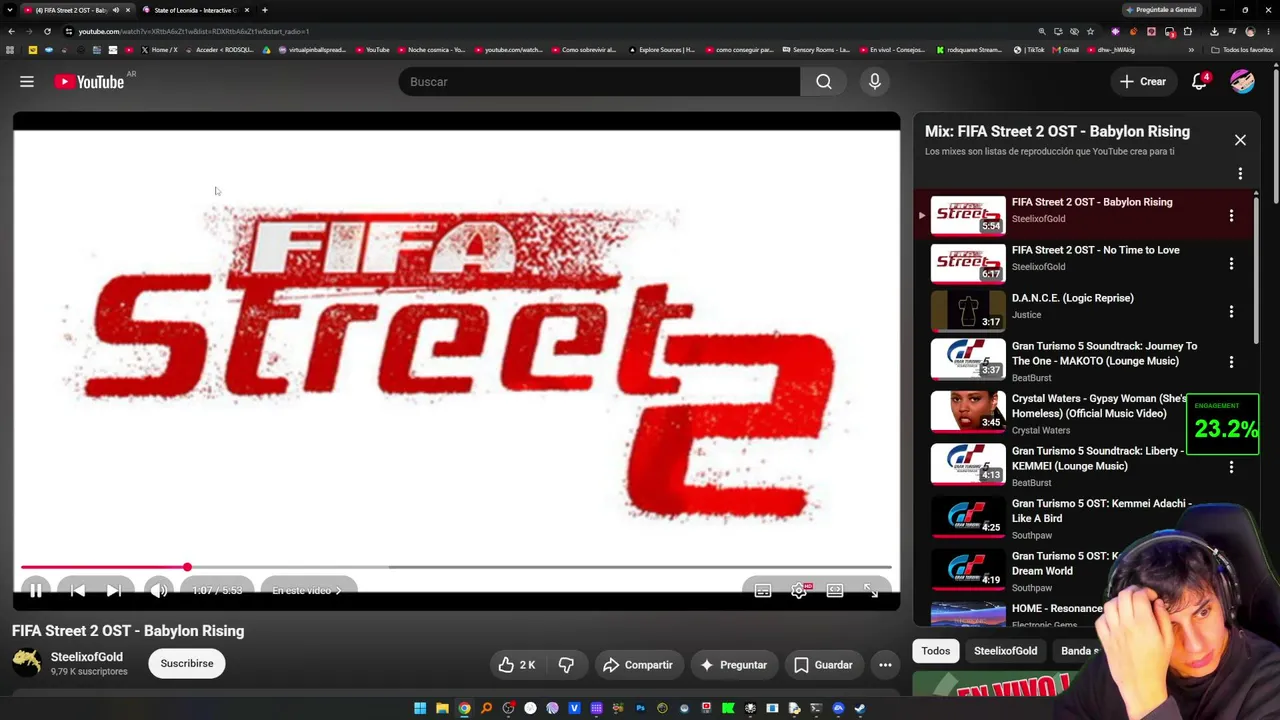Open Steam from the taskbar
This screenshot has width=1280, height=720.
click(860, 709)
